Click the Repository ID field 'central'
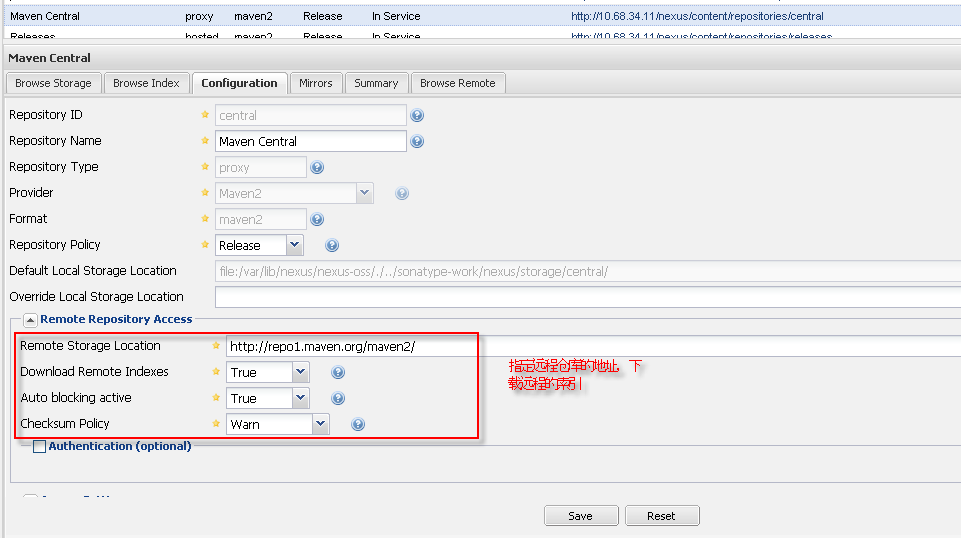Screen dimensions: 961x538 point(311,115)
